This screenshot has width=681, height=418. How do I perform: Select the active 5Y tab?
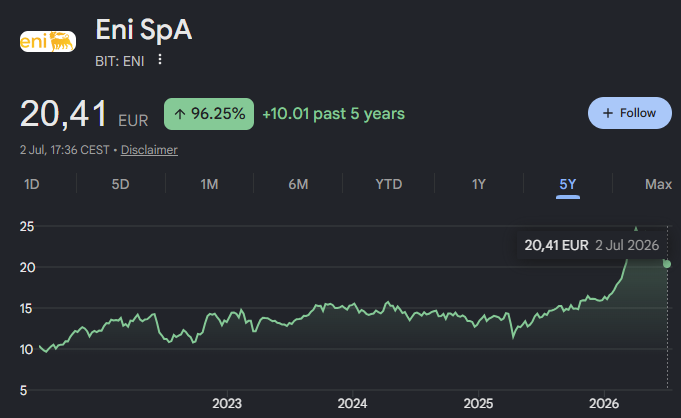(568, 184)
